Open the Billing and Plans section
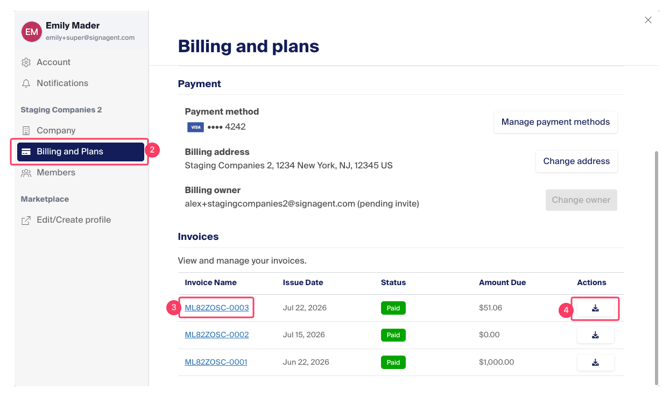 [x=80, y=152]
